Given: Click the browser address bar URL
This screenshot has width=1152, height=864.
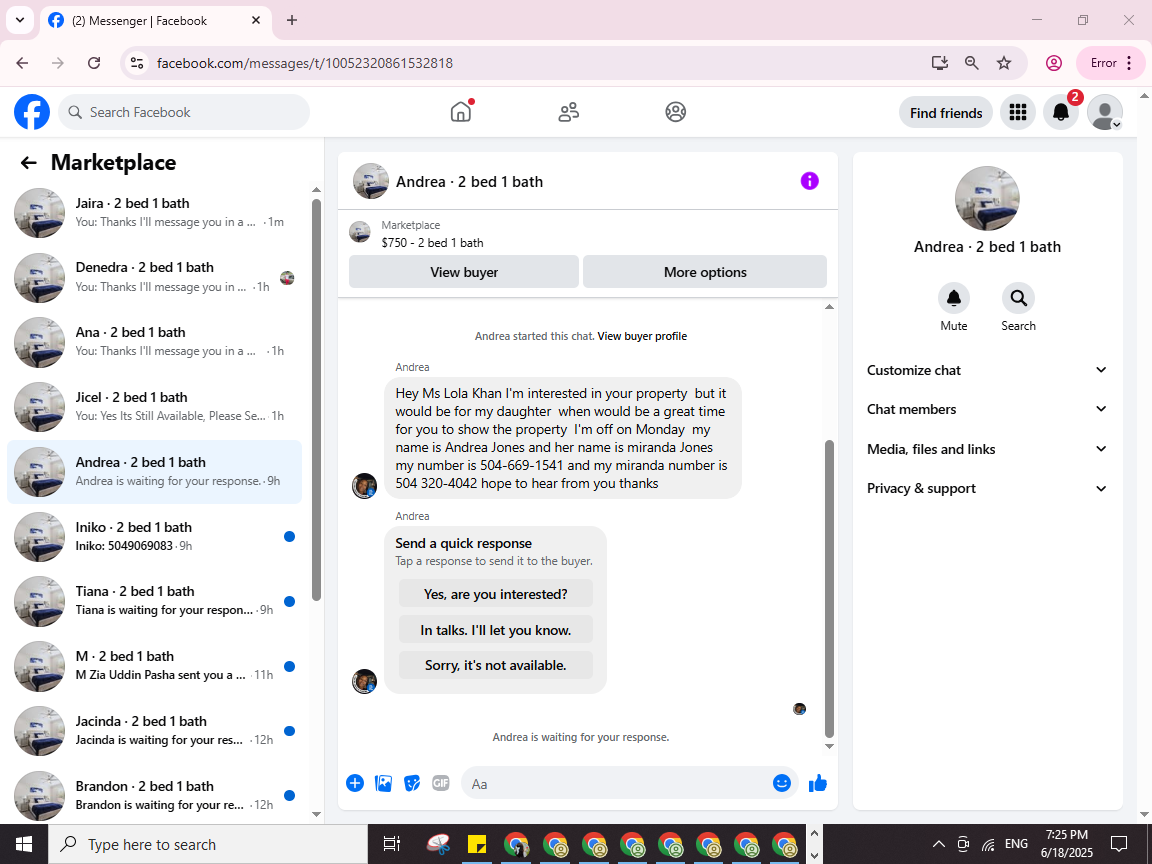Looking at the screenshot, I should (x=305, y=63).
